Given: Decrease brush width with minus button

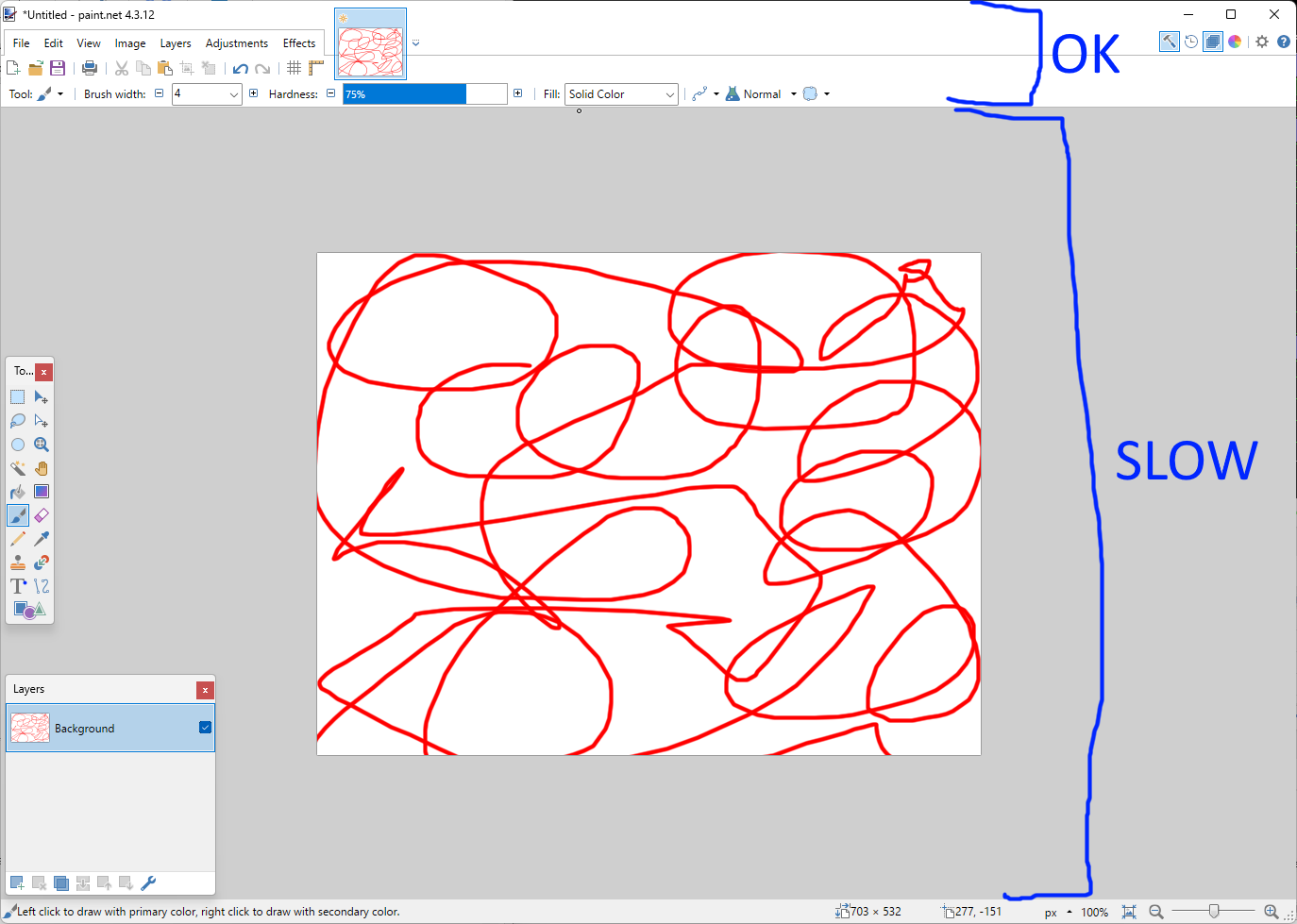Looking at the screenshot, I should pyautogui.click(x=160, y=93).
